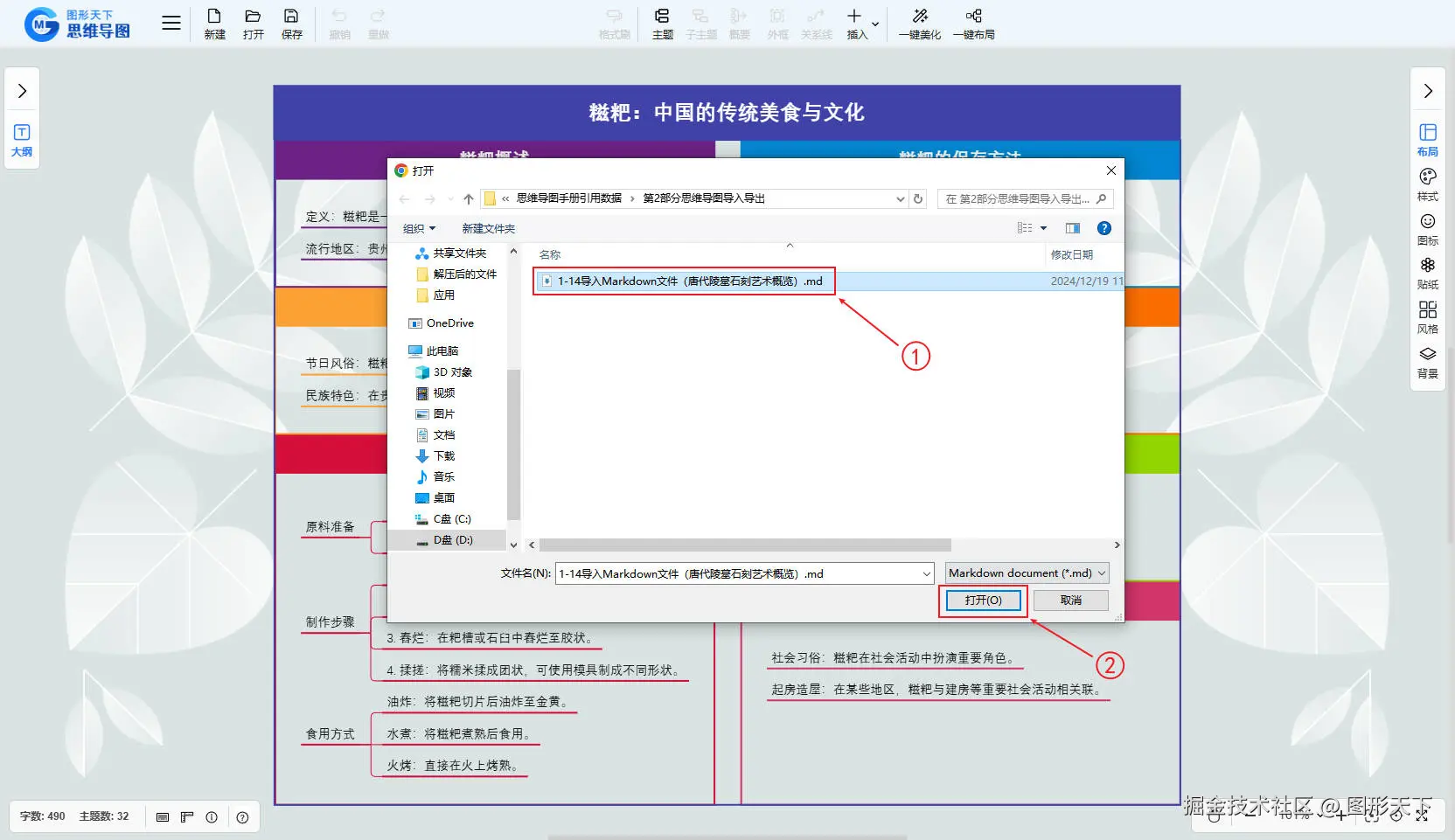This screenshot has height=840, width=1455.
Task: Apply 一键美化 one-click beautify
Action: click(x=920, y=24)
